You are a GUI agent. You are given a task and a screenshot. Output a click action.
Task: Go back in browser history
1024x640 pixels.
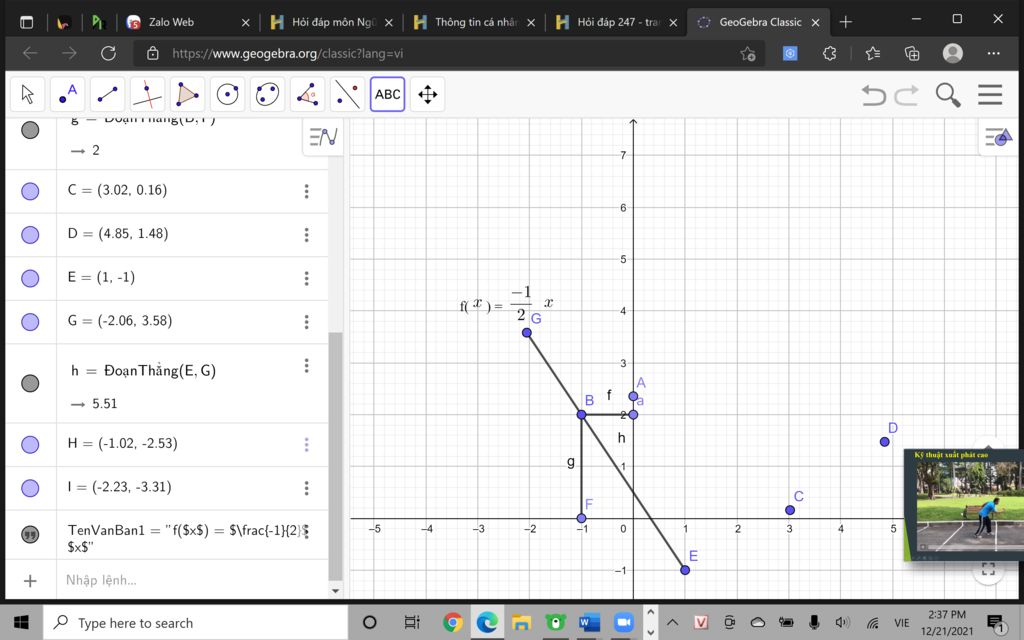(x=30, y=54)
